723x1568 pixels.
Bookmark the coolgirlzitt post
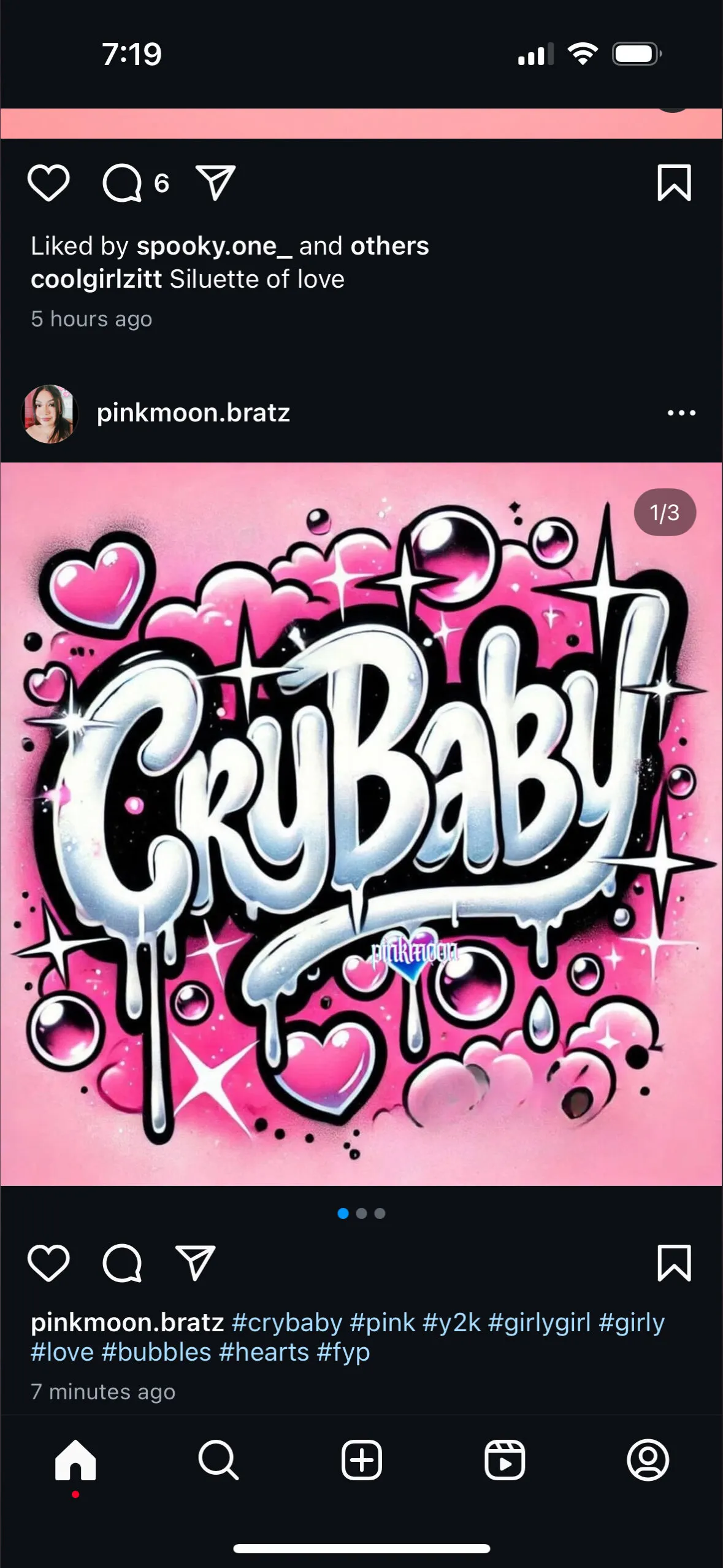(x=674, y=182)
